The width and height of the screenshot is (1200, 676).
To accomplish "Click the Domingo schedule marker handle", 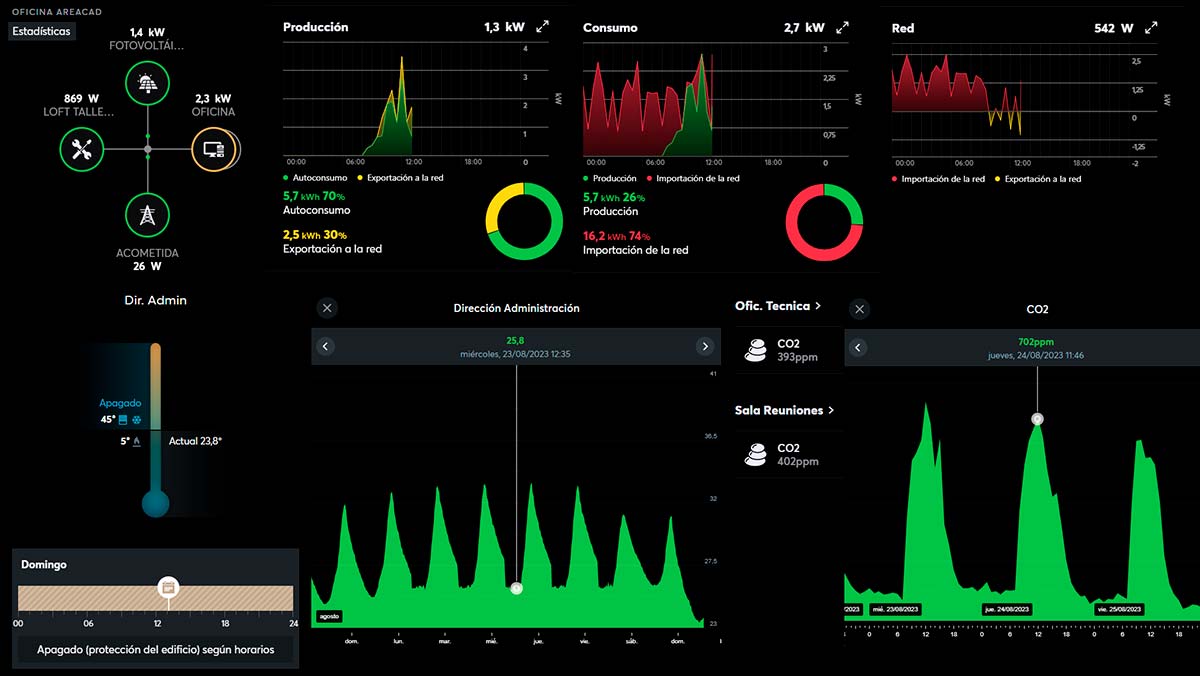I will point(168,587).
